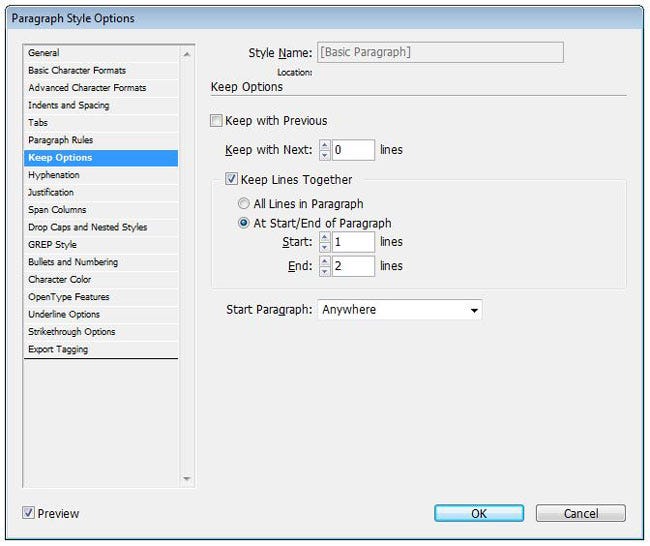This screenshot has width=650, height=546.
Task: Open the Start Paragraph dropdown
Action: coord(400,310)
